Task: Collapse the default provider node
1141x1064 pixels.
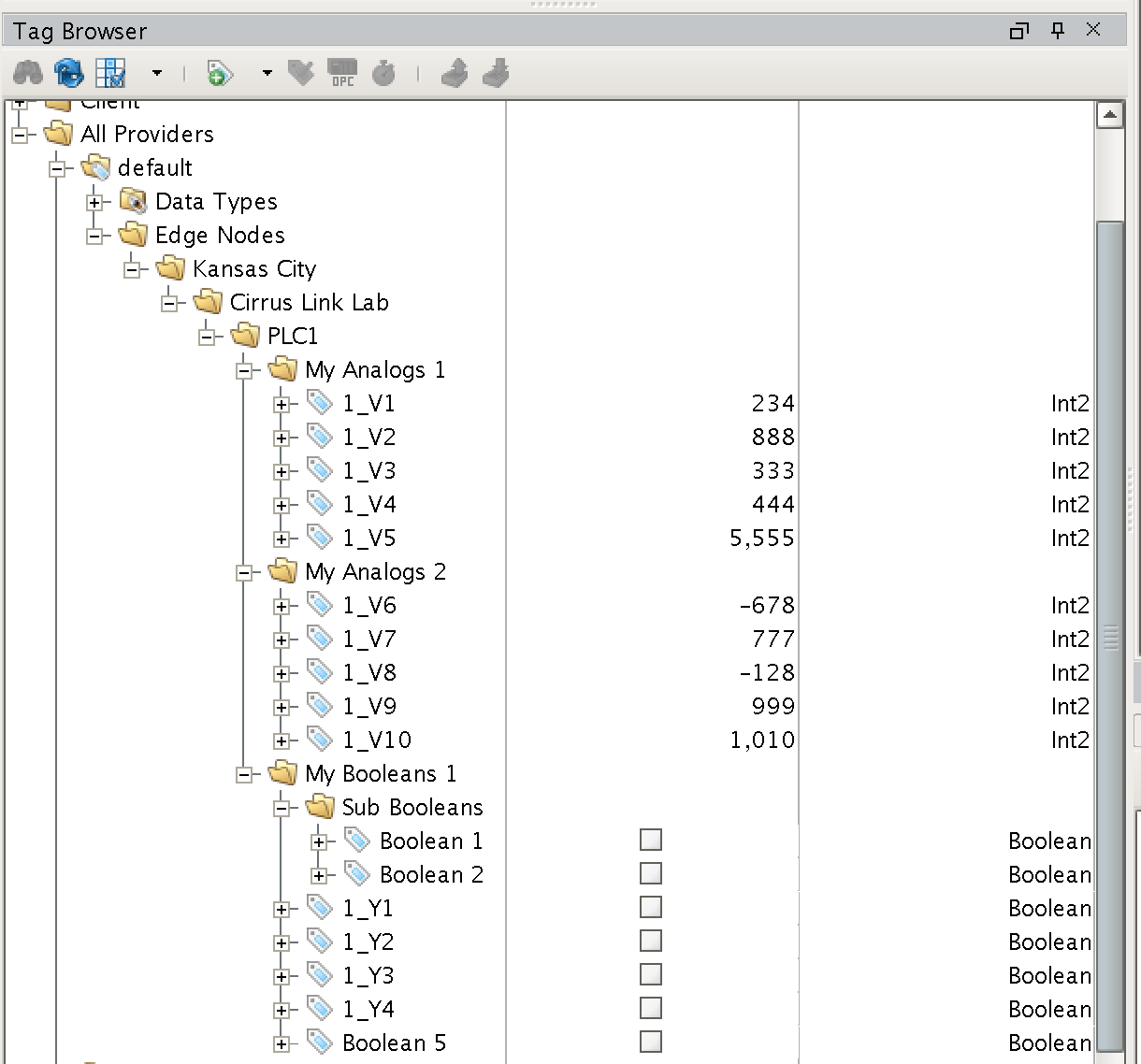Action: [x=57, y=169]
